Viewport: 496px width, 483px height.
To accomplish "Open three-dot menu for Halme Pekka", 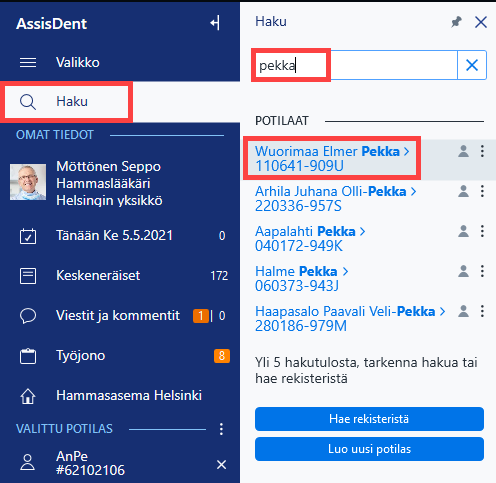I will point(482,271).
